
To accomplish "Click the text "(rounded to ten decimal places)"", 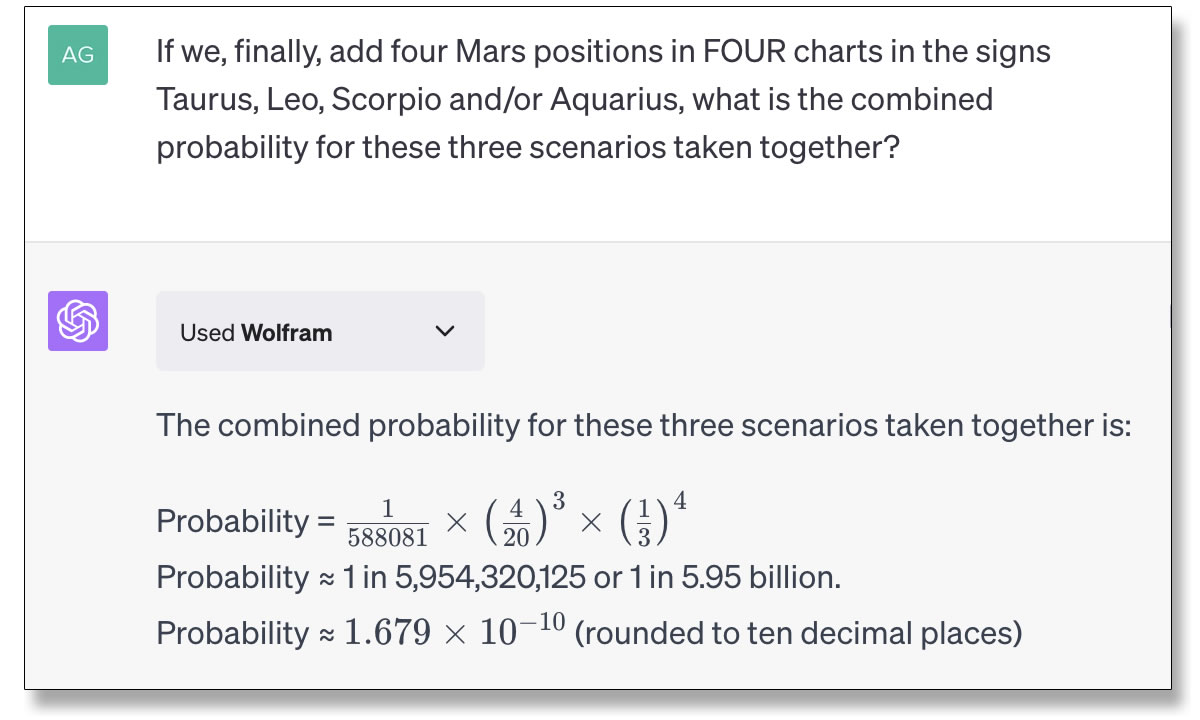I will [798, 634].
